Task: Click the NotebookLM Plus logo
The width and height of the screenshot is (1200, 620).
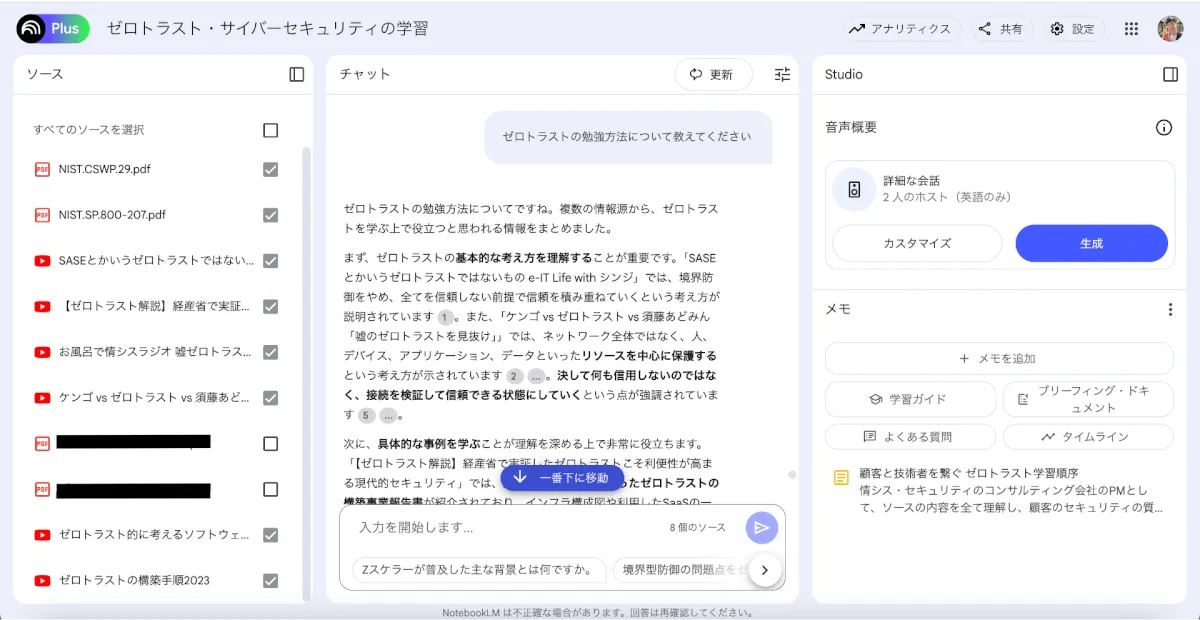Action: pyautogui.click(x=53, y=29)
